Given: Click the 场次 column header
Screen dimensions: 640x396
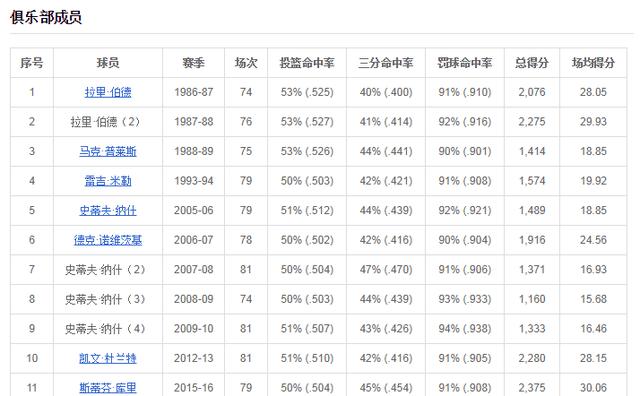Looking at the screenshot, I should (x=246, y=63).
